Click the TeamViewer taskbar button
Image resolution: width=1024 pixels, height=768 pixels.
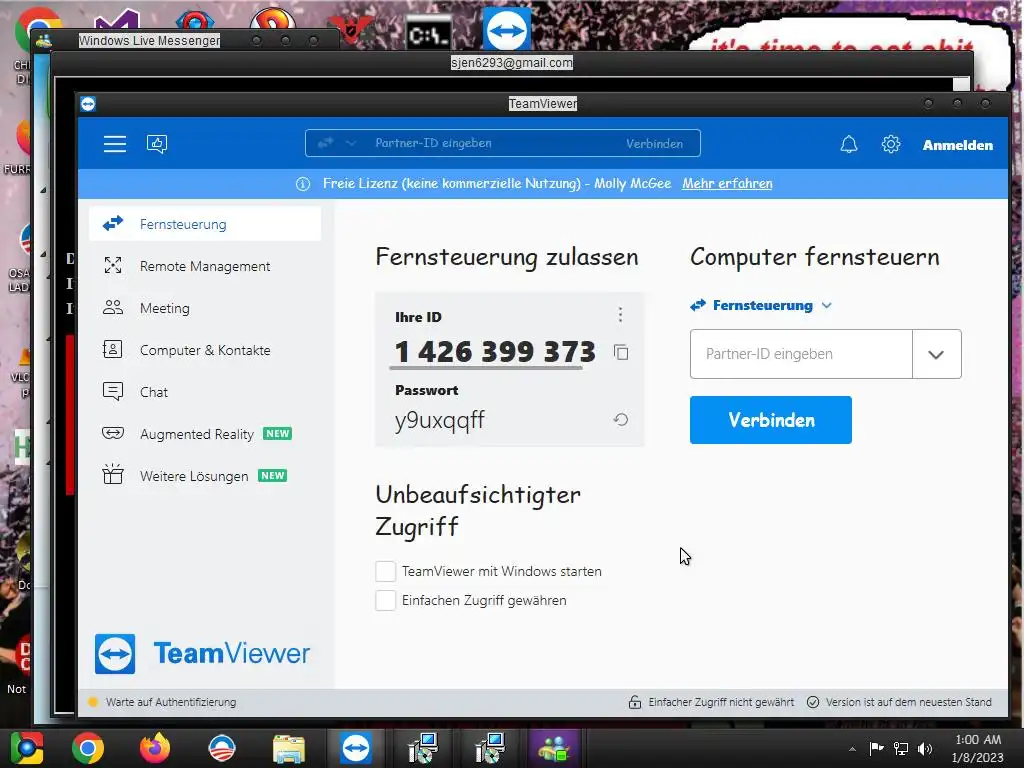click(x=356, y=748)
